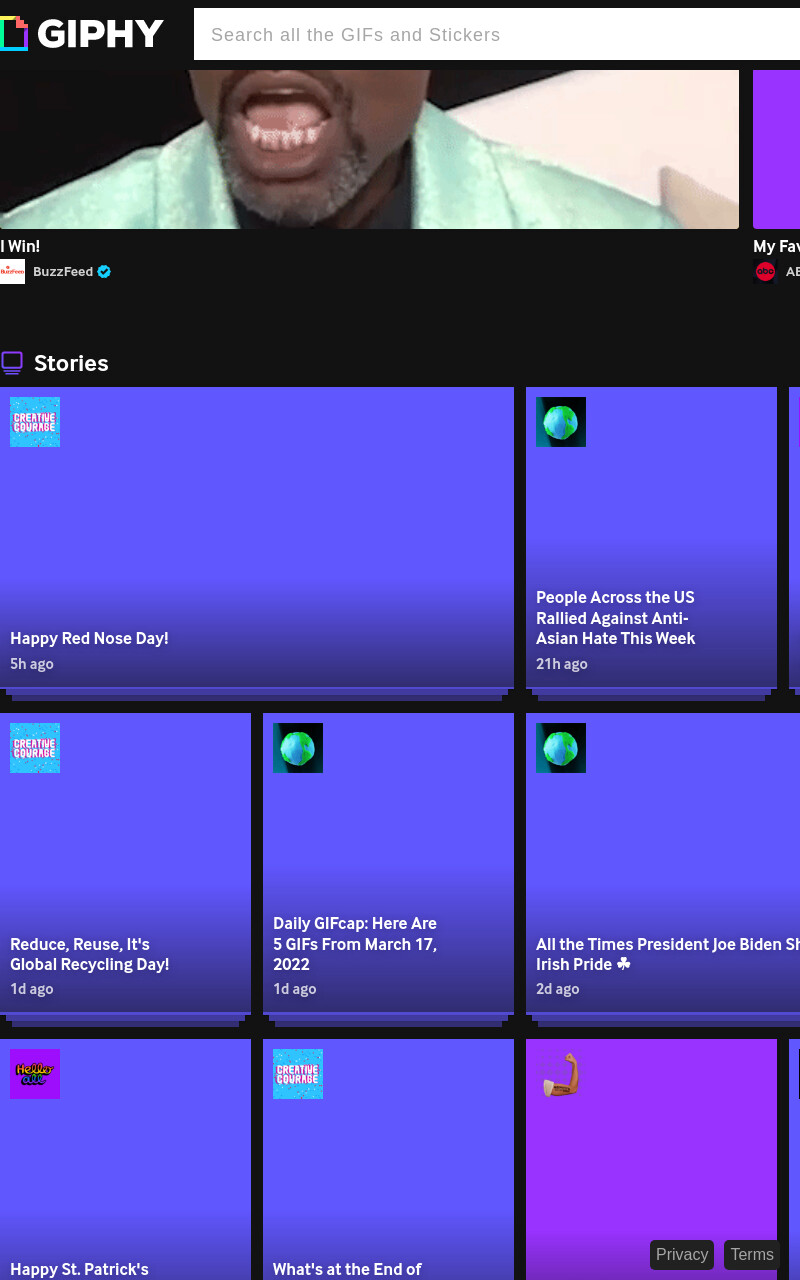Open the Privacy link
The height and width of the screenshot is (1280, 800).
(682, 1254)
